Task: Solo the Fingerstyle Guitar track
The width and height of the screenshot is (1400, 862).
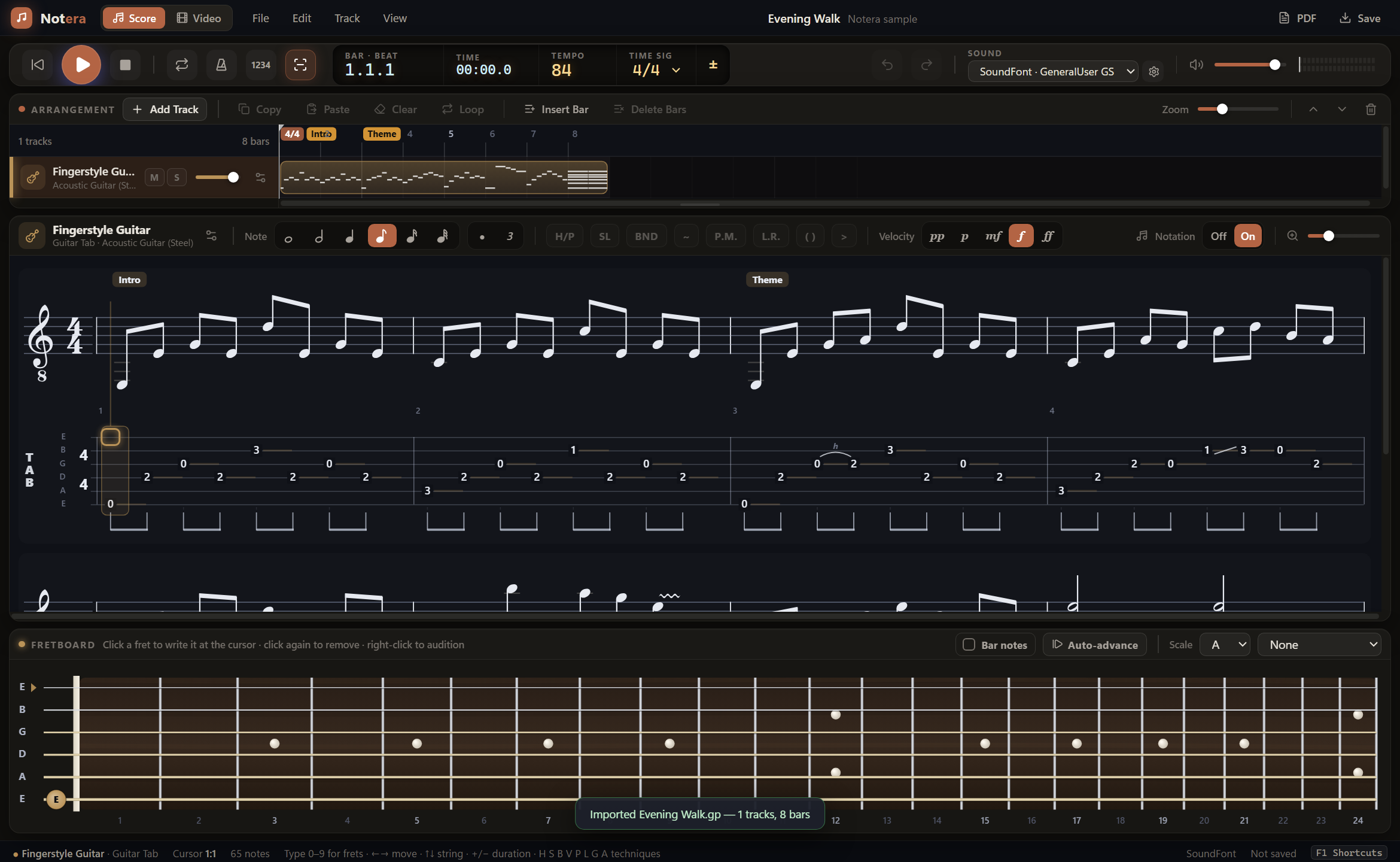Action: click(176, 177)
